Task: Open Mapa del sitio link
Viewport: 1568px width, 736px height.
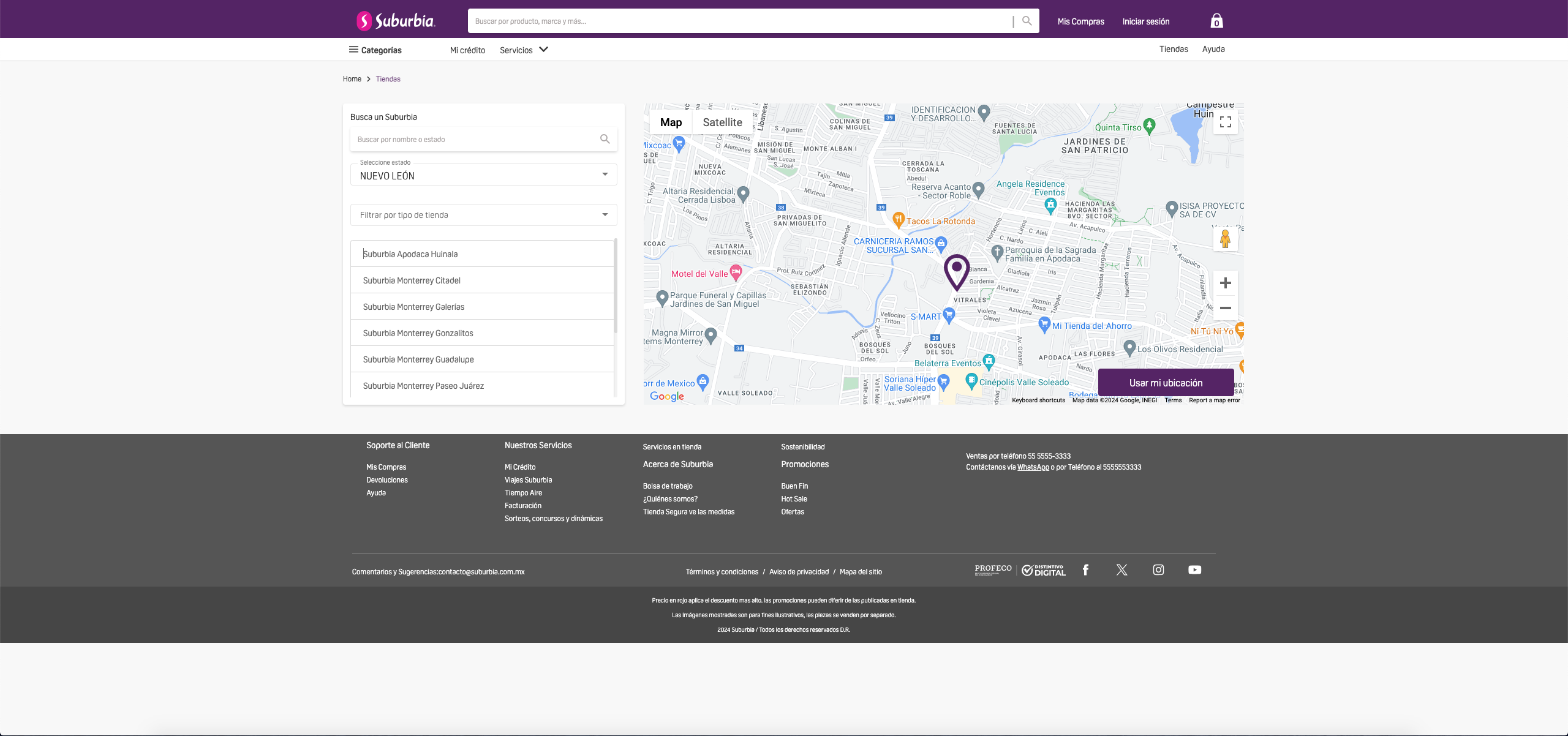Action: [x=861, y=572]
